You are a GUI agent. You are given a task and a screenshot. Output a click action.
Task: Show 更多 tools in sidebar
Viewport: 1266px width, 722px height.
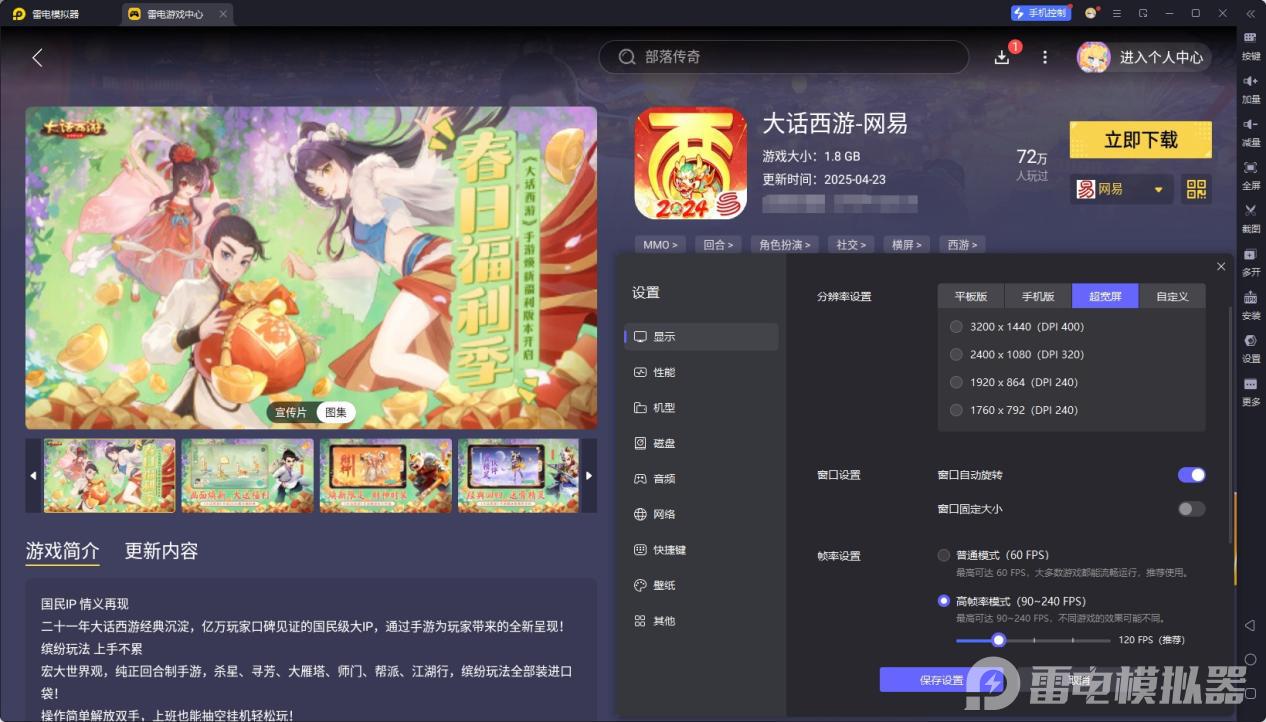(1251, 391)
